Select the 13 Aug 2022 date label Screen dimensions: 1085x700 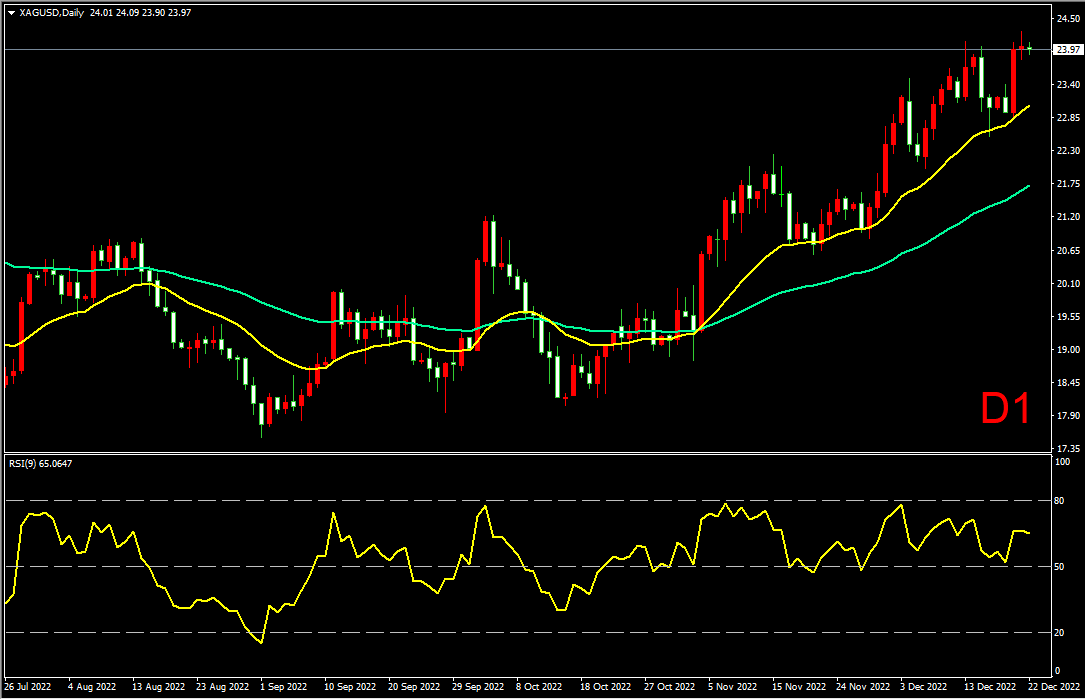[x=158, y=687]
